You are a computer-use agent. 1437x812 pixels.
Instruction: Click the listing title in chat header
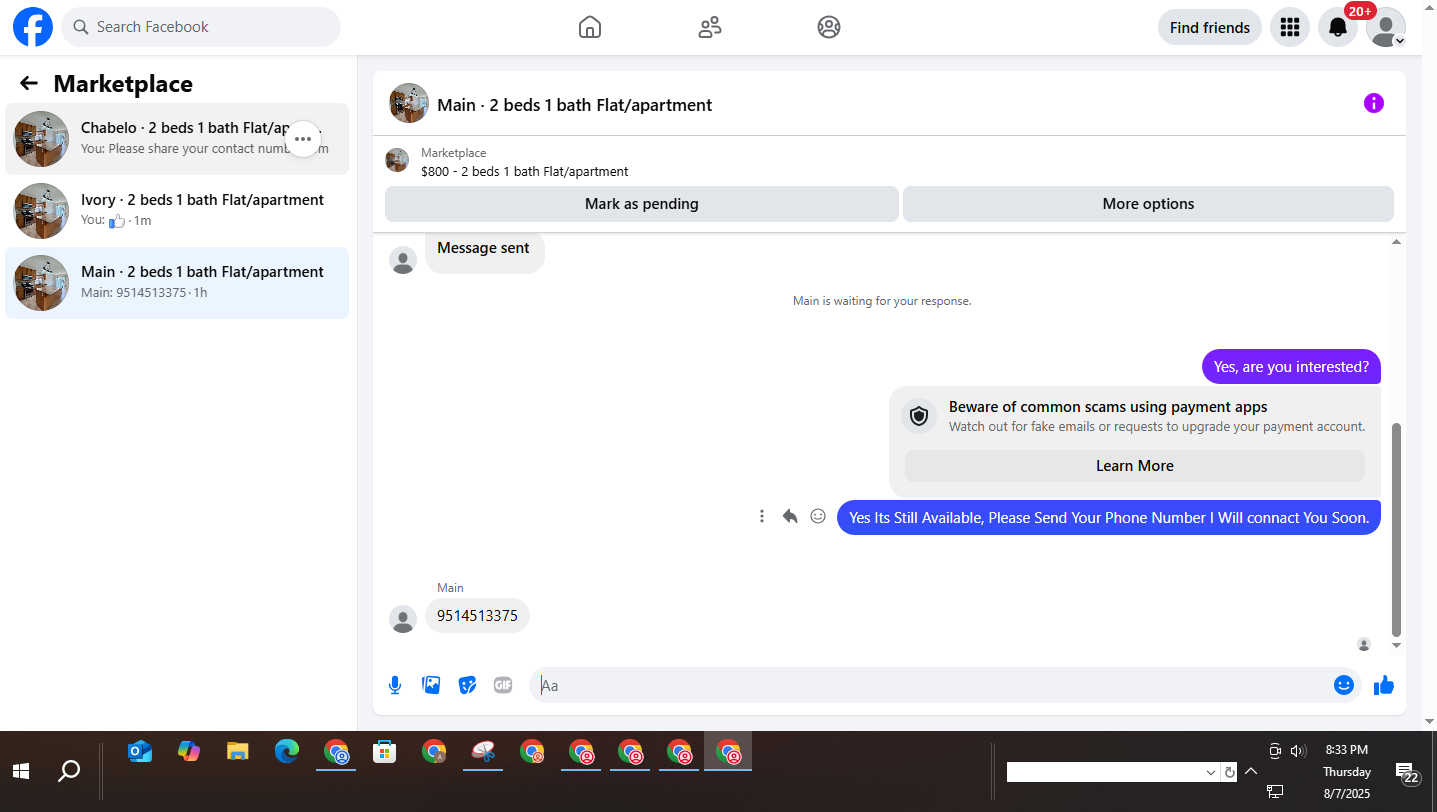[575, 105]
